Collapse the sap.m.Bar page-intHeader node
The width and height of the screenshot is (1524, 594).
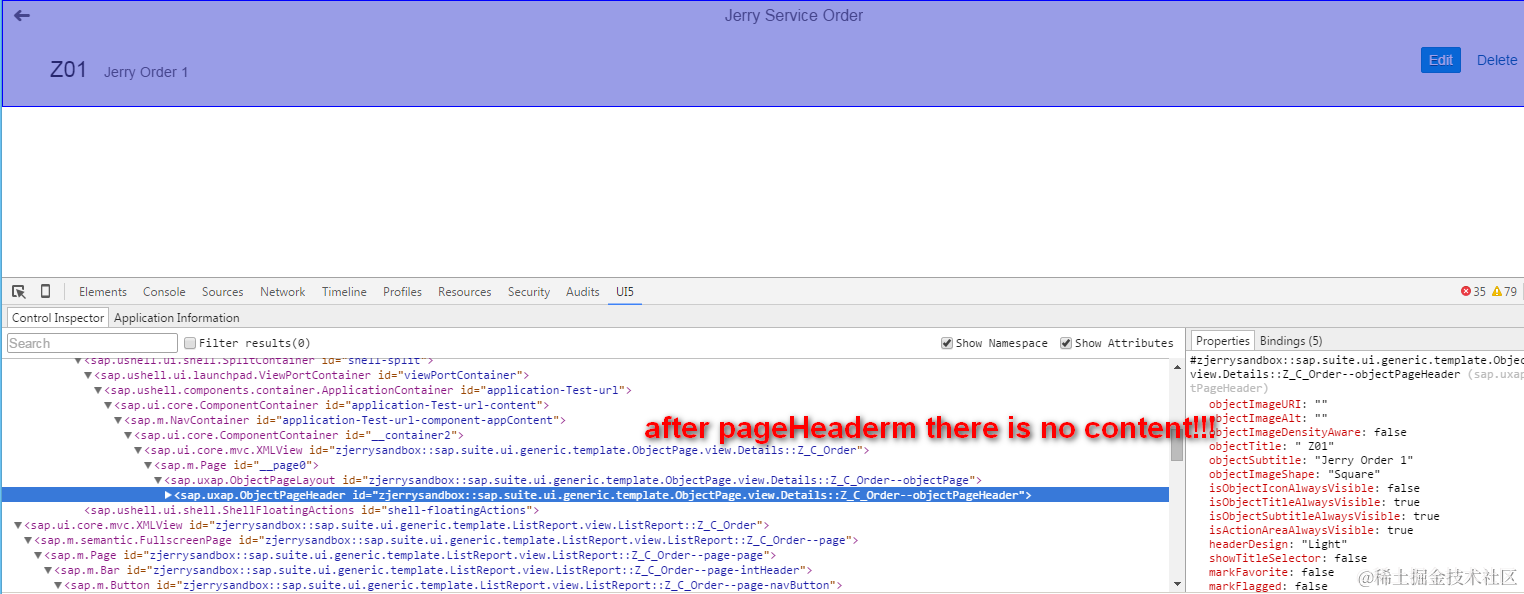coord(48,570)
